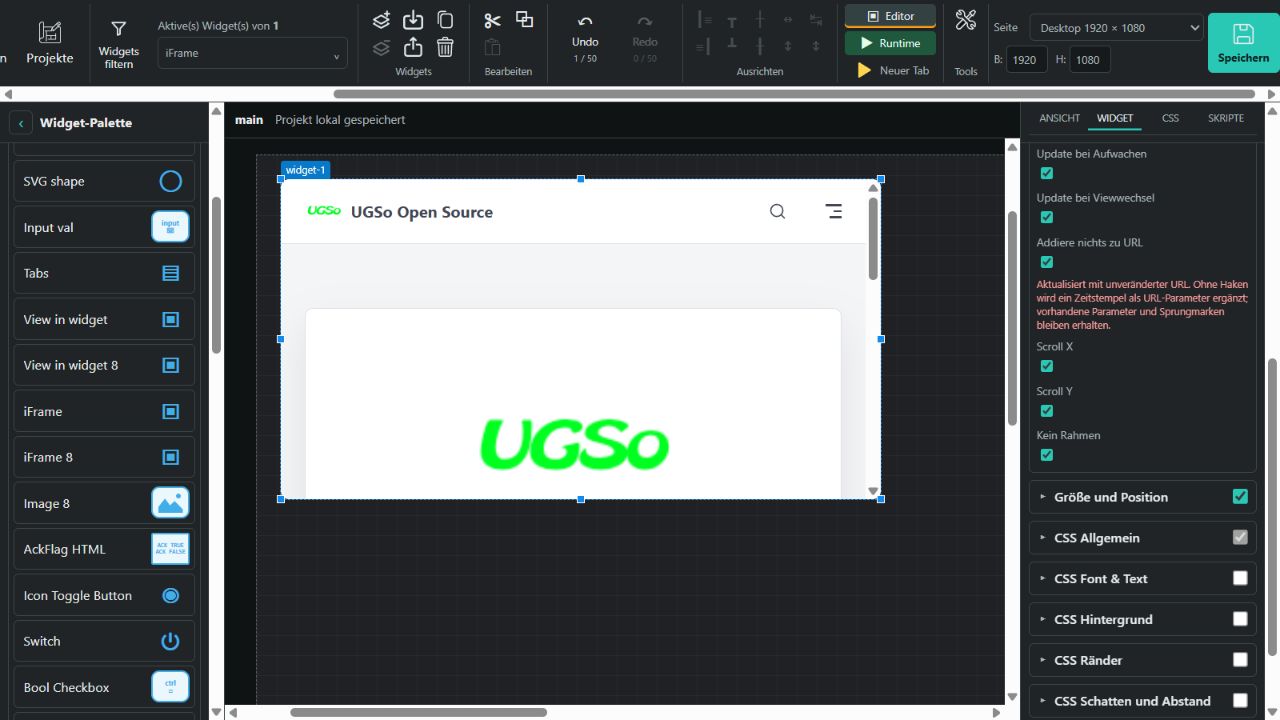Viewport: 1280px width, 720px height.
Task: Choose Icon Toggle Button widget icon
Action: pos(171,595)
